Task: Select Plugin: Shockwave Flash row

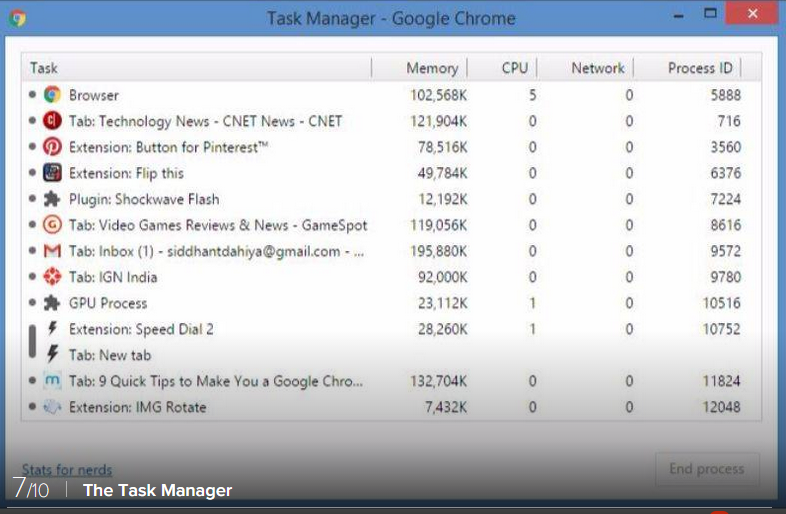Action: pos(391,199)
